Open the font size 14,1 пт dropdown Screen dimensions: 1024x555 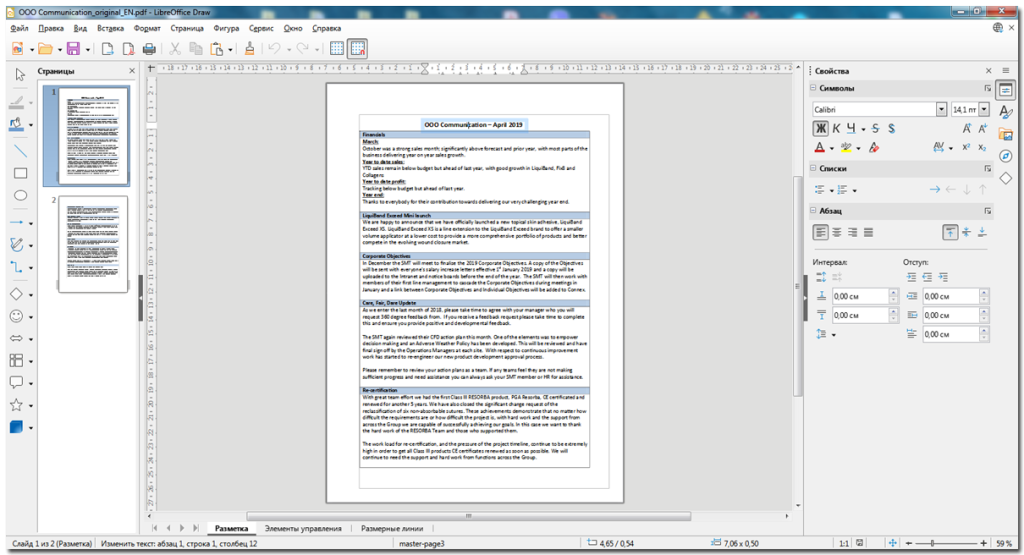(984, 109)
